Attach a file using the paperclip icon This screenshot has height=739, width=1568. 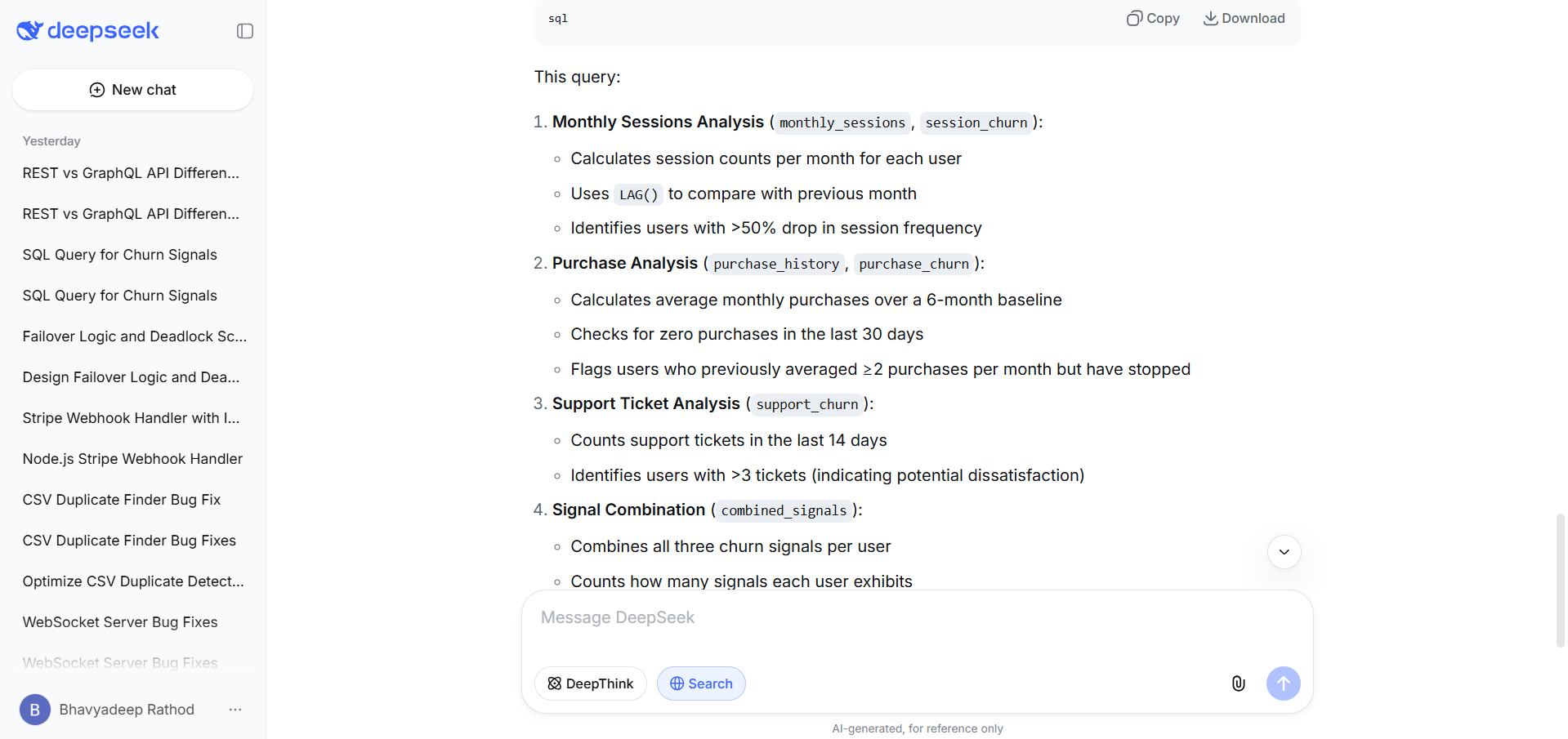tap(1238, 683)
